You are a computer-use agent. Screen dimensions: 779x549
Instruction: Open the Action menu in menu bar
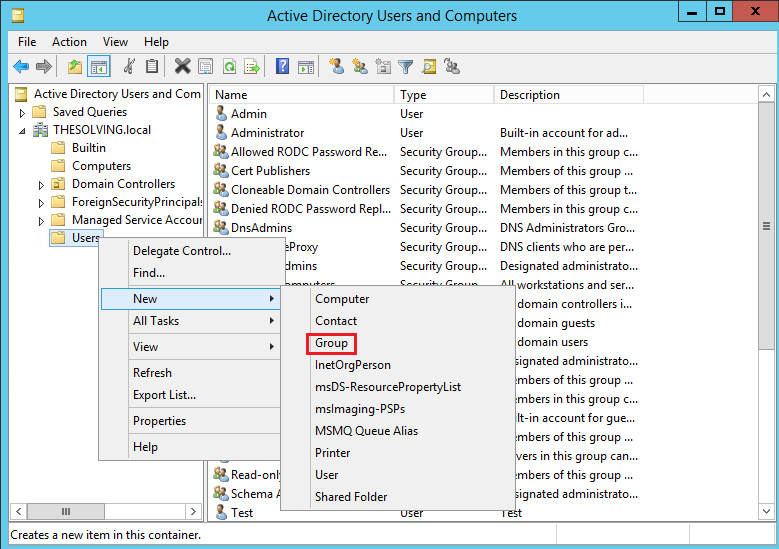[x=69, y=42]
